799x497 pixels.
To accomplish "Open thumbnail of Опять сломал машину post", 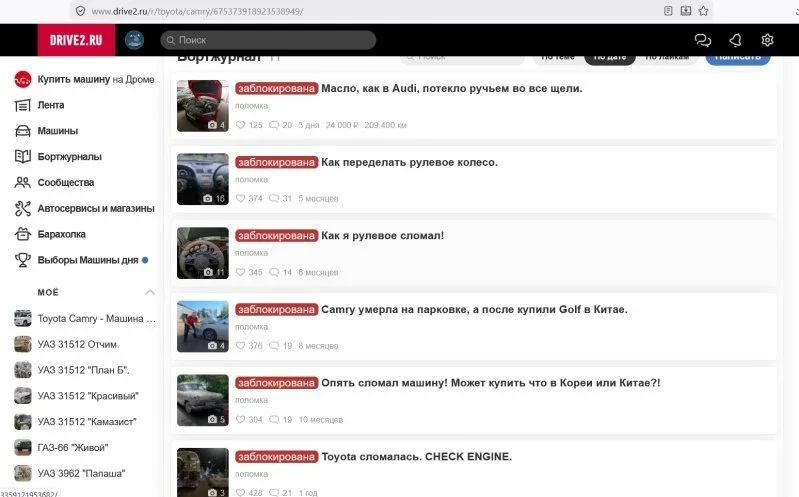I will pos(203,401).
